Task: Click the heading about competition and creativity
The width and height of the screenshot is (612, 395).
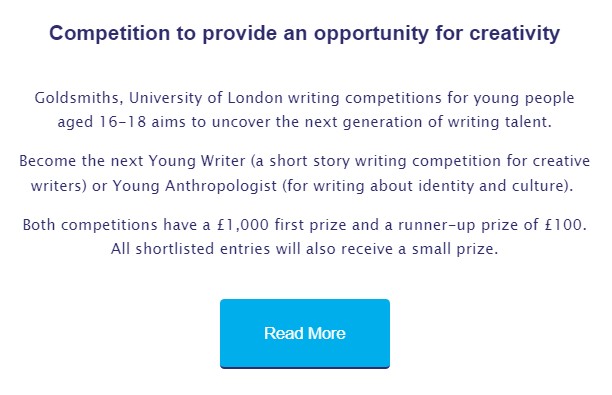Action: click(x=304, y=33)
